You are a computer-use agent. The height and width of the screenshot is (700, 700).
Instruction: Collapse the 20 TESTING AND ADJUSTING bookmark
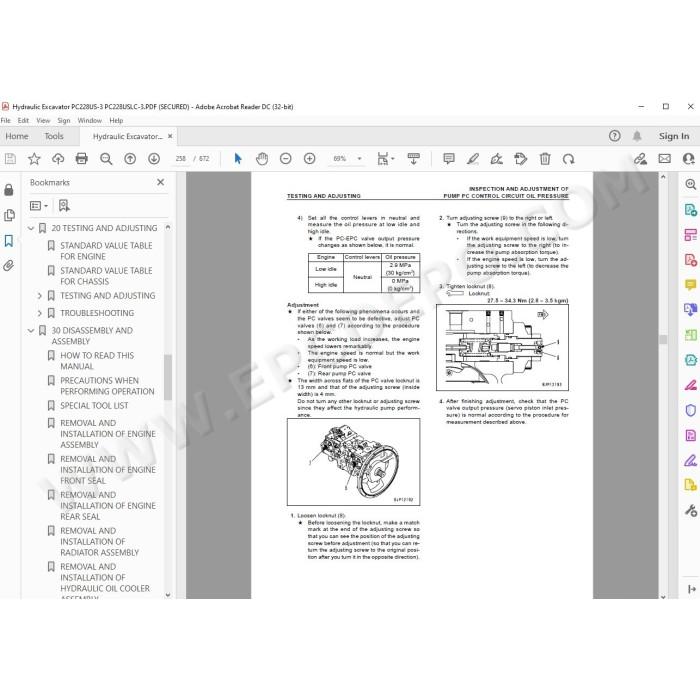(x=31, y=228)
